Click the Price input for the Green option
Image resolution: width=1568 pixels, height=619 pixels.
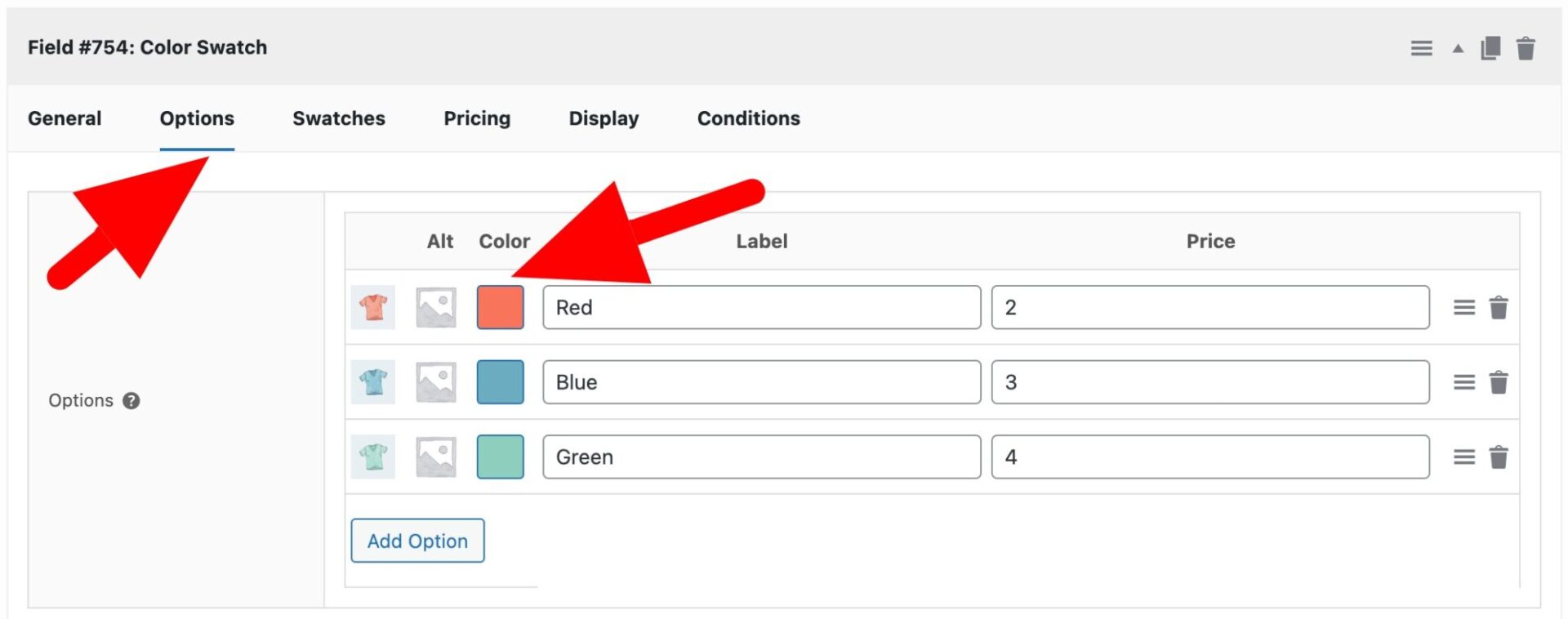(1210, 456)
